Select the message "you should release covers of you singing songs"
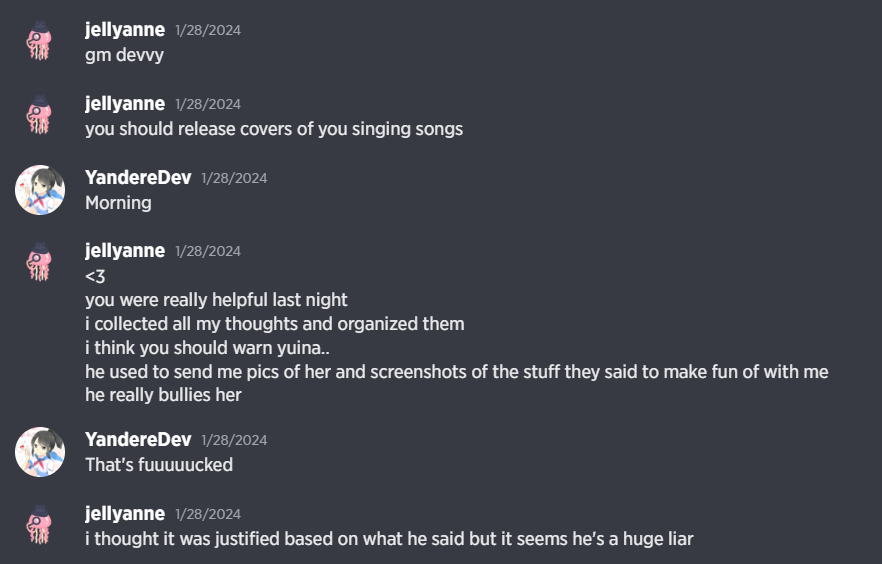The height and width of the screenshot is (564, 882). click(274, 129)
